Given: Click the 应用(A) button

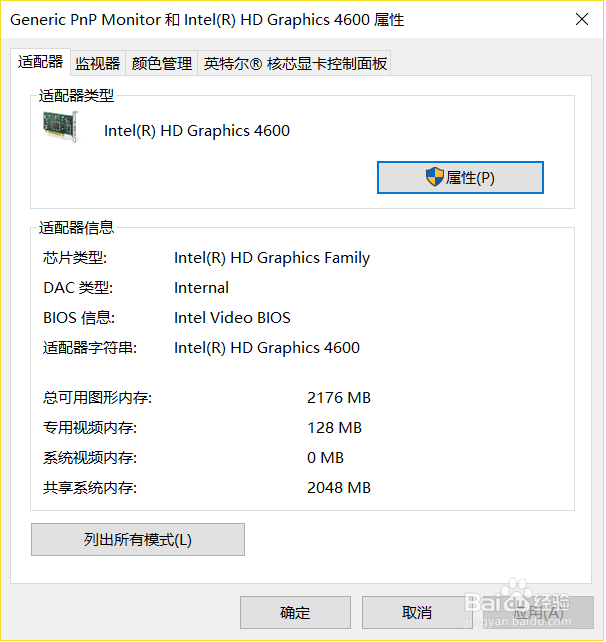Looking at the screenshot, I should pos(538,613).
